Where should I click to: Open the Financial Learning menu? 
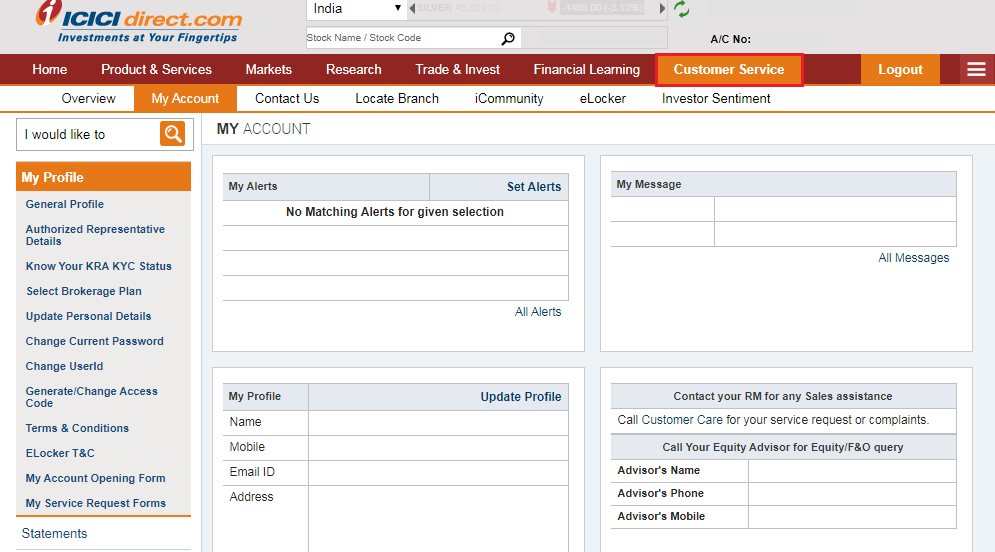click(586, 69)
